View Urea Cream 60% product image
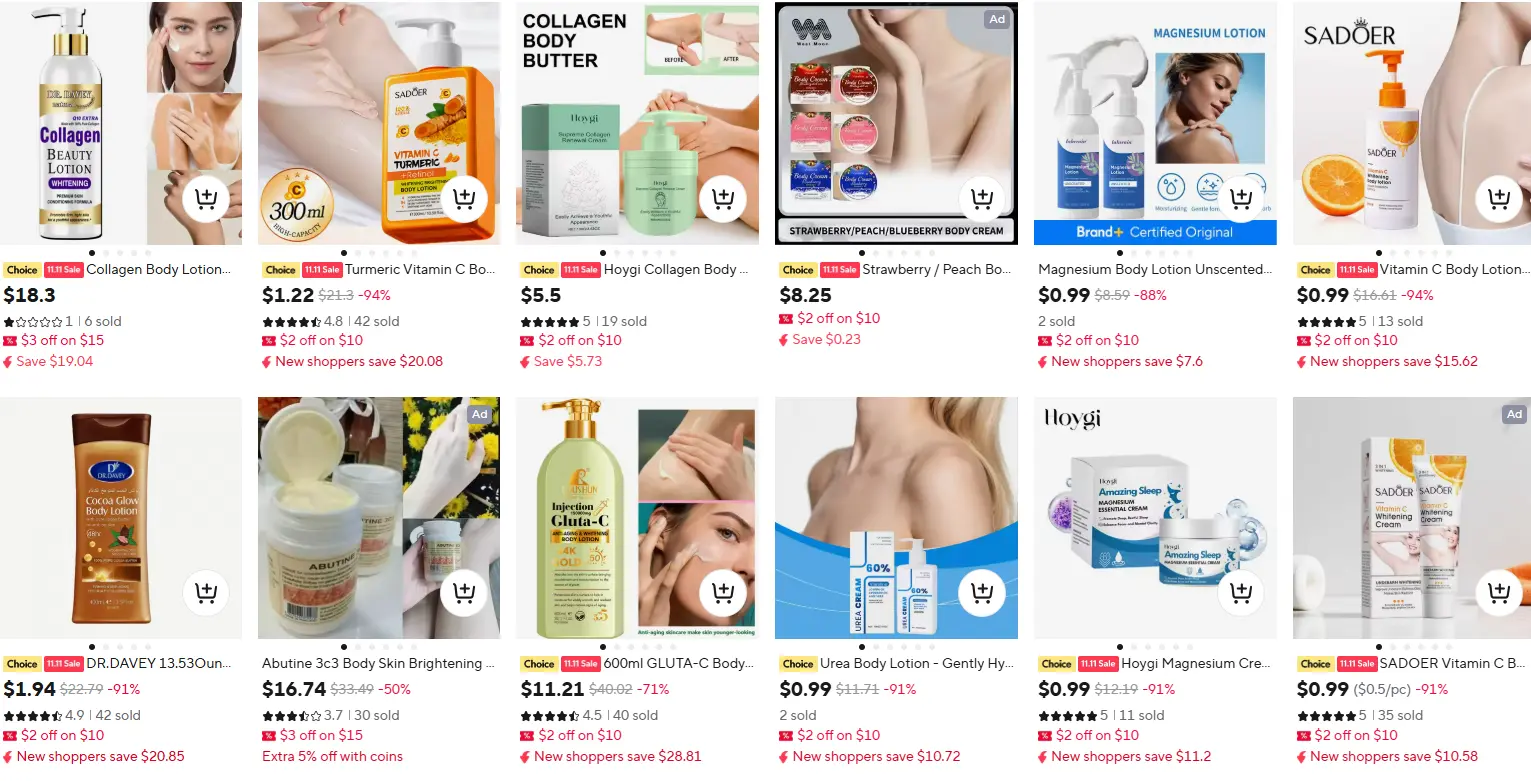Viewport: 1531px width, 781px height. (896, 518)
